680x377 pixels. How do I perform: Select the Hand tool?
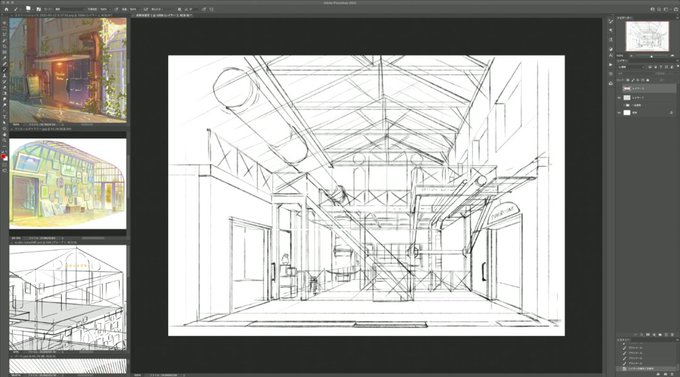pos(4,134)
